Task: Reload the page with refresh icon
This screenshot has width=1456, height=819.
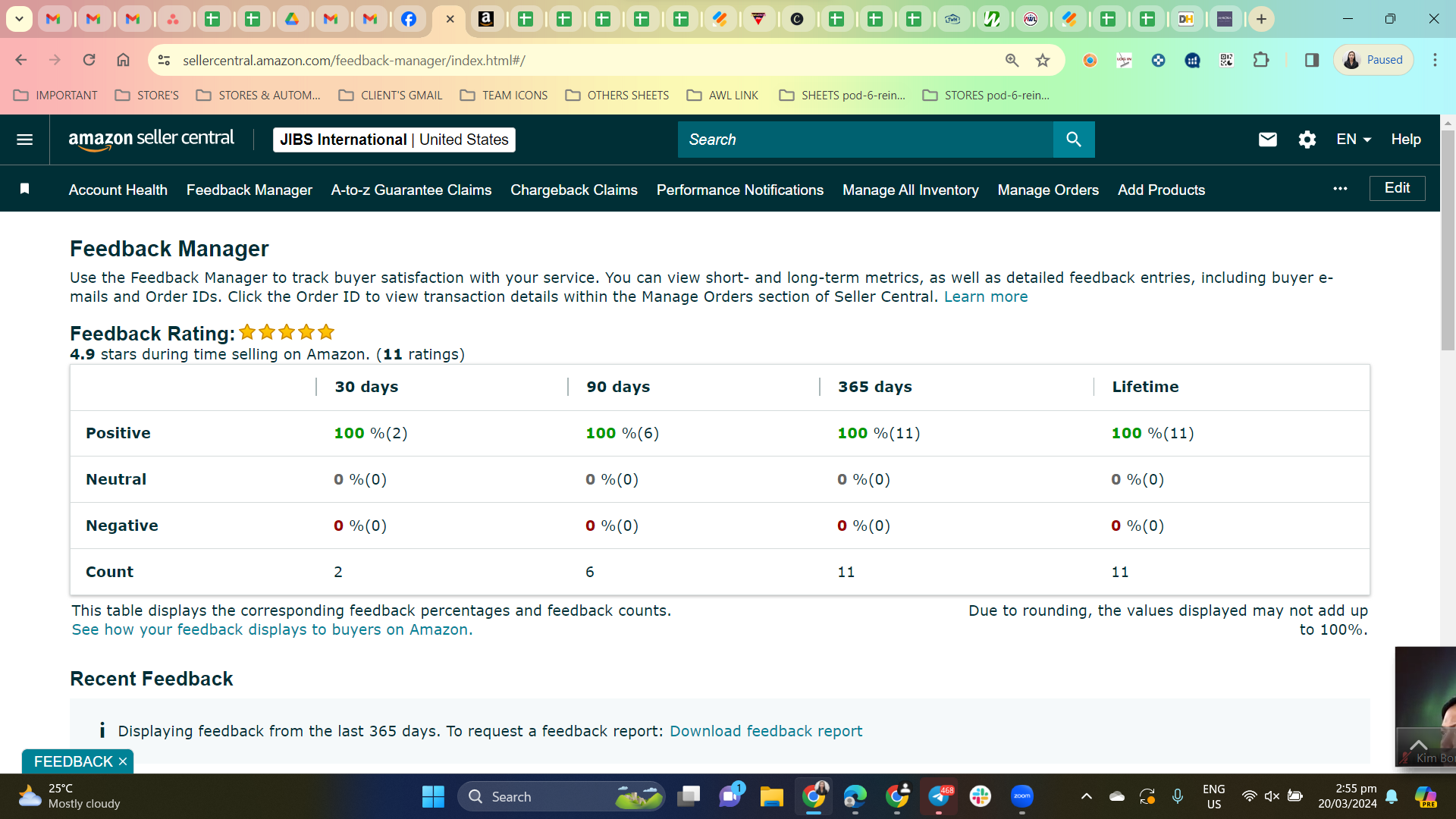Action: coord(89,60)
